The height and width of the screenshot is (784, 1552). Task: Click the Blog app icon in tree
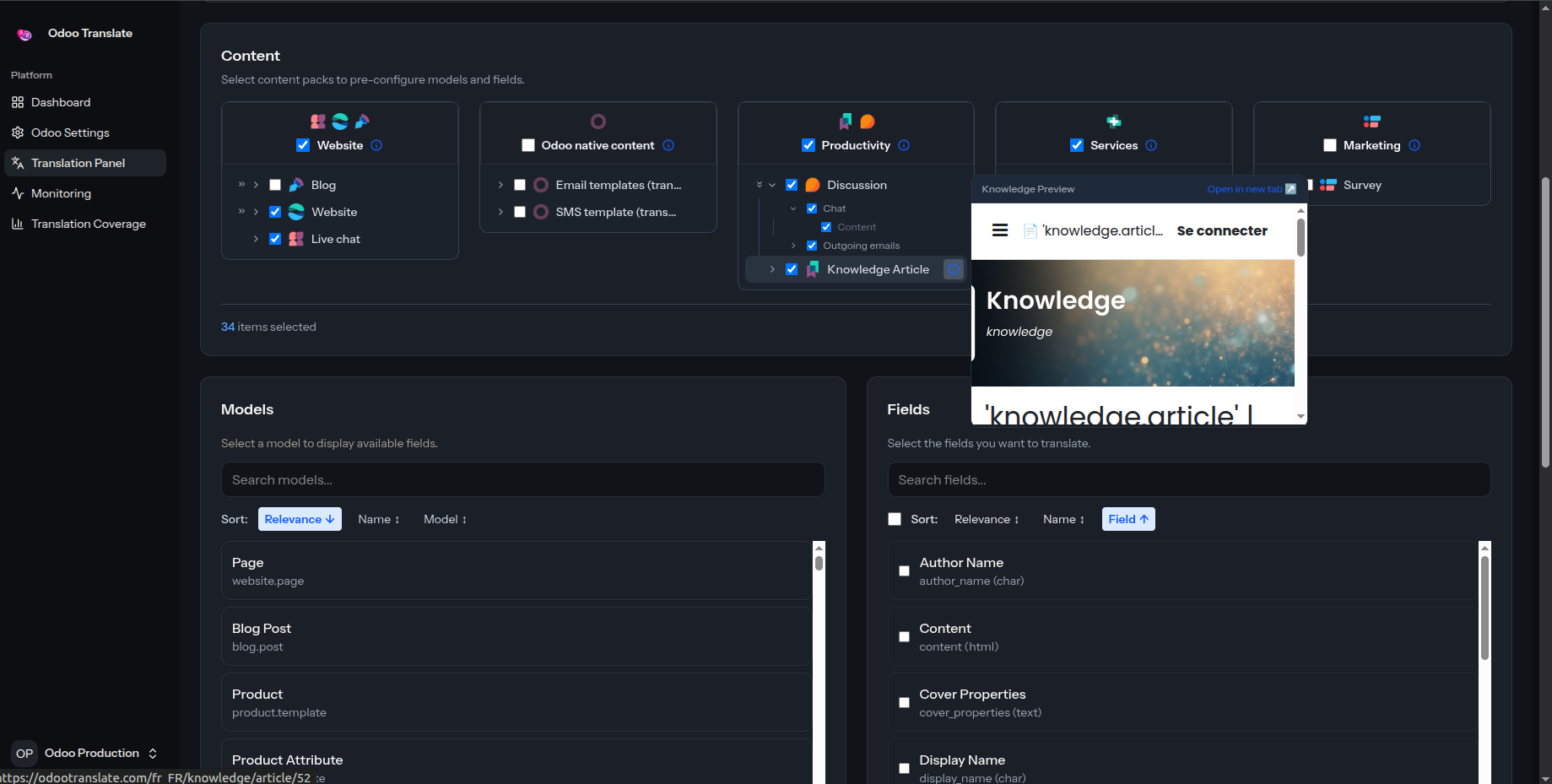(x=296, y=185)
